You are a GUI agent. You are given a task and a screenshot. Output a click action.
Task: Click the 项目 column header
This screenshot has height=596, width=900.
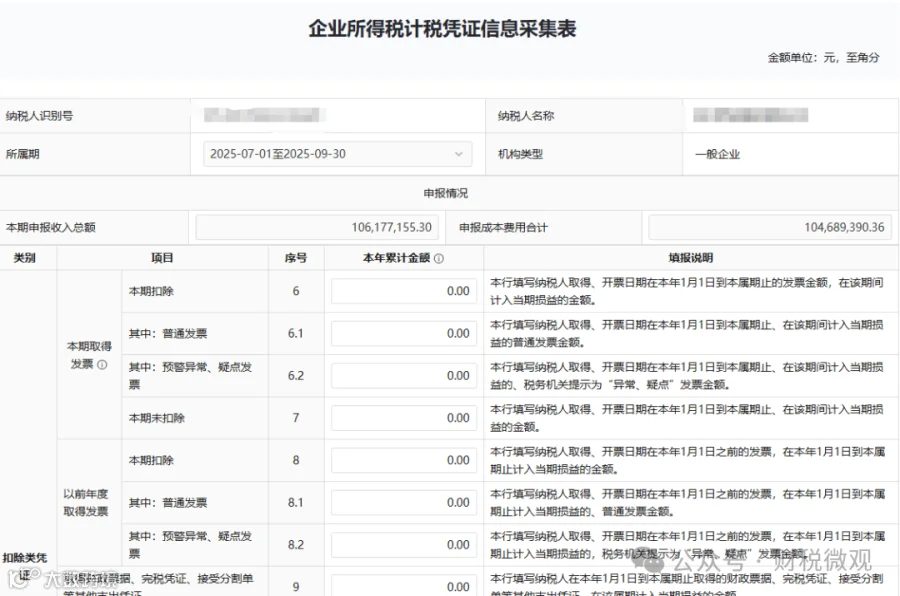[162, 258]
